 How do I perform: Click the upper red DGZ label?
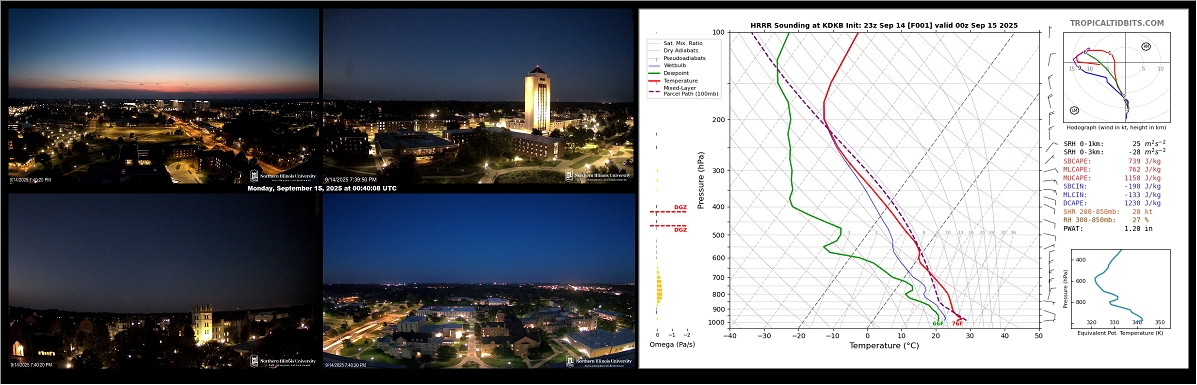680,208
